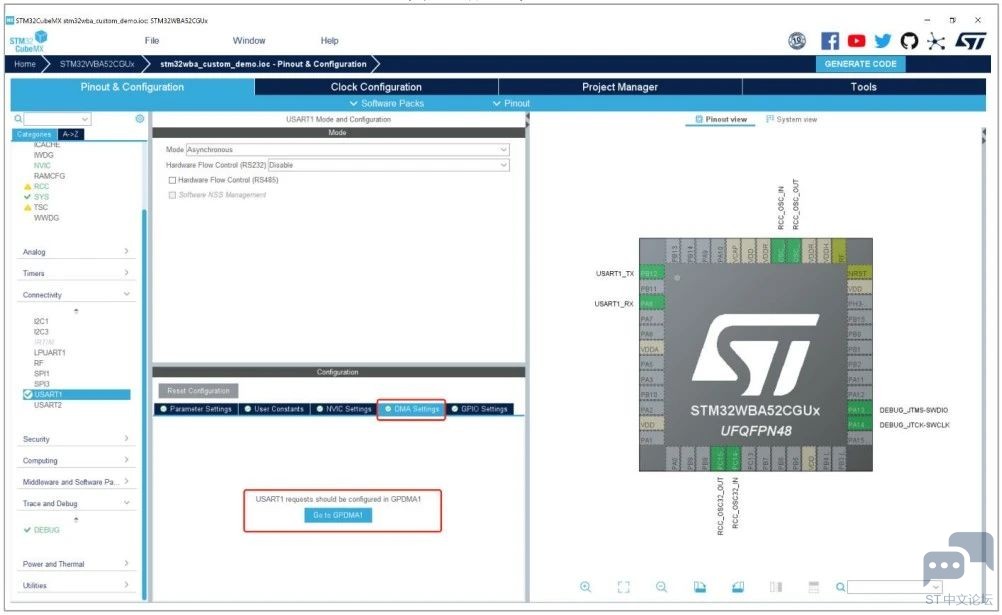
Task: Switch to Clock Configuration tab
Action: 376,87
